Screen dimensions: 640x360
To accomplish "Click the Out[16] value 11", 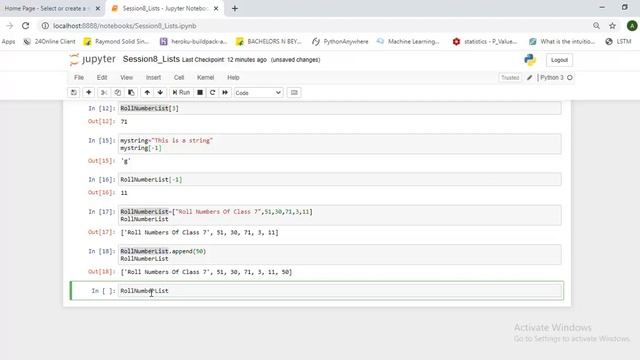I will 124,193.
